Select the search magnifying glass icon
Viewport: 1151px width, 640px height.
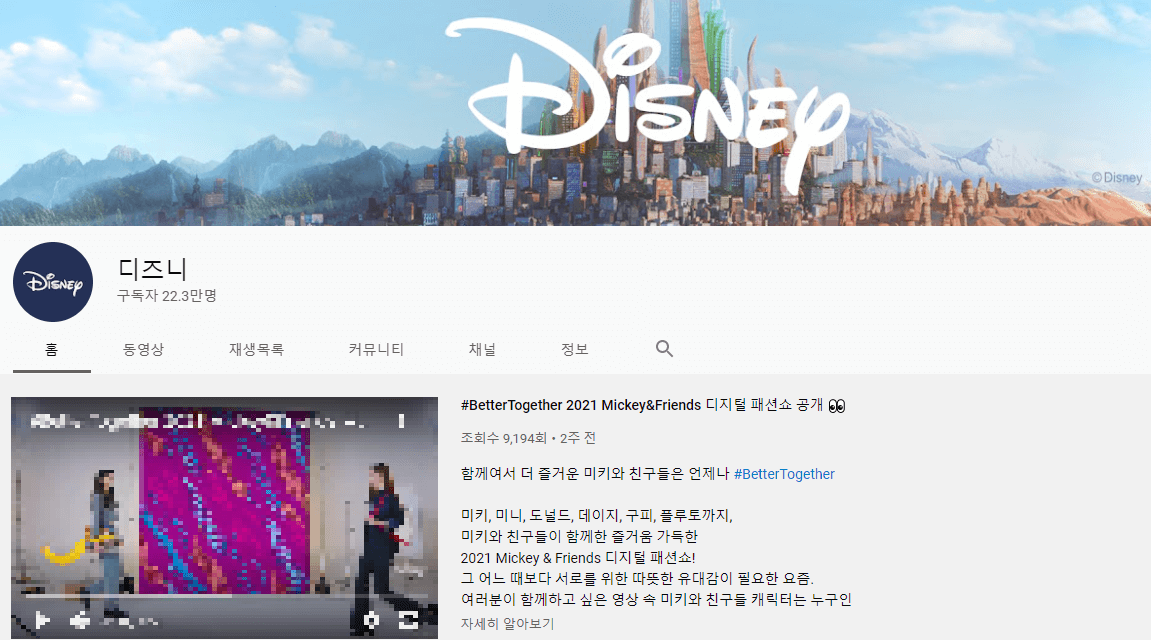[664, 348]
